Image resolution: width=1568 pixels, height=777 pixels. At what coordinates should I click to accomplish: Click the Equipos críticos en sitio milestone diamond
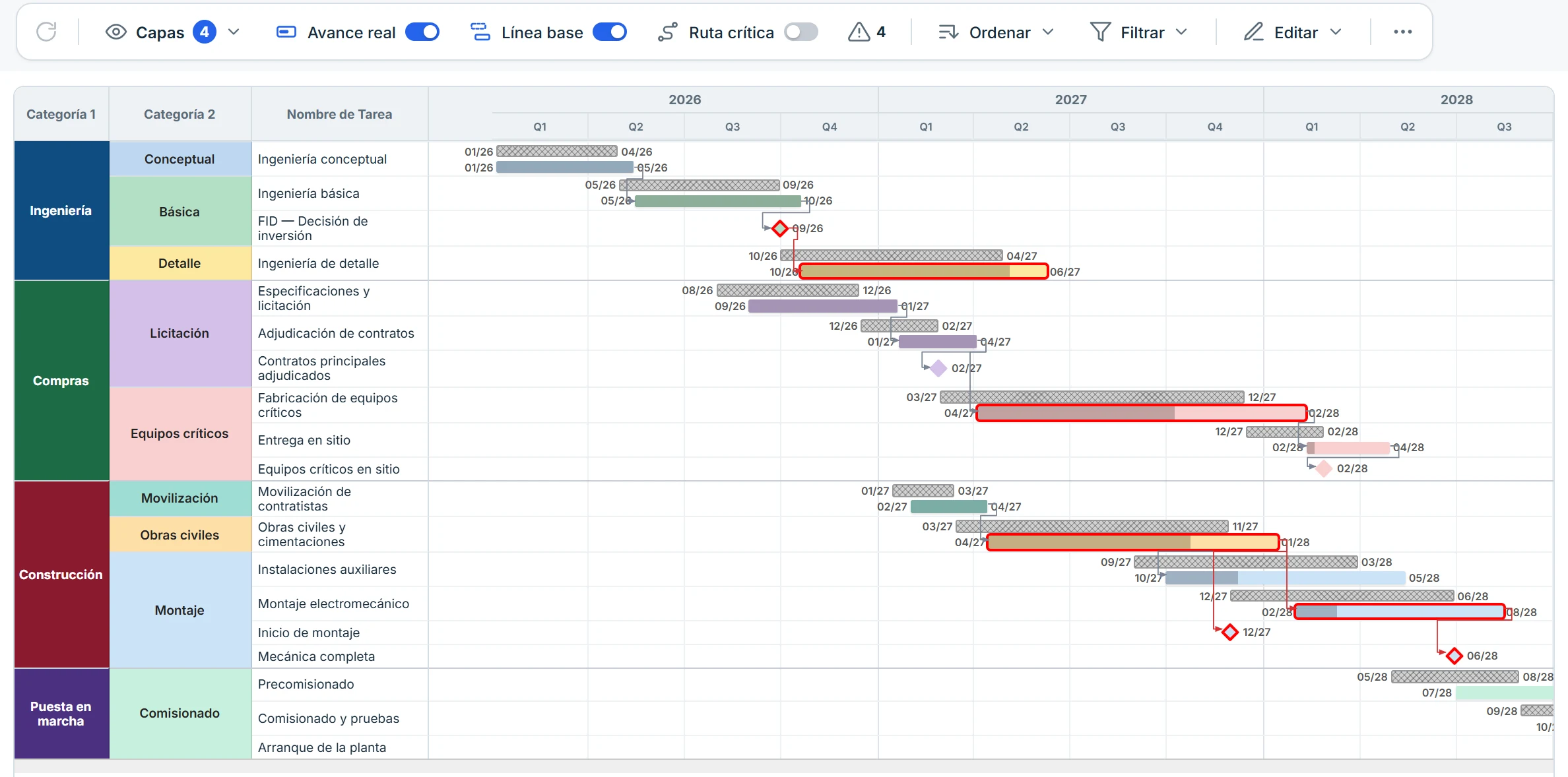pos(1323,468)
